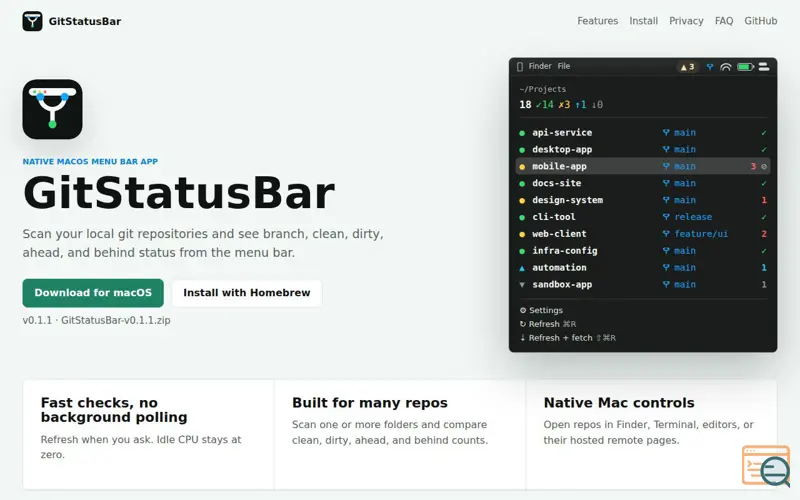Select Refresh ⌘R in the repo panel
This screenshot has height=500, width=800.
548,324
